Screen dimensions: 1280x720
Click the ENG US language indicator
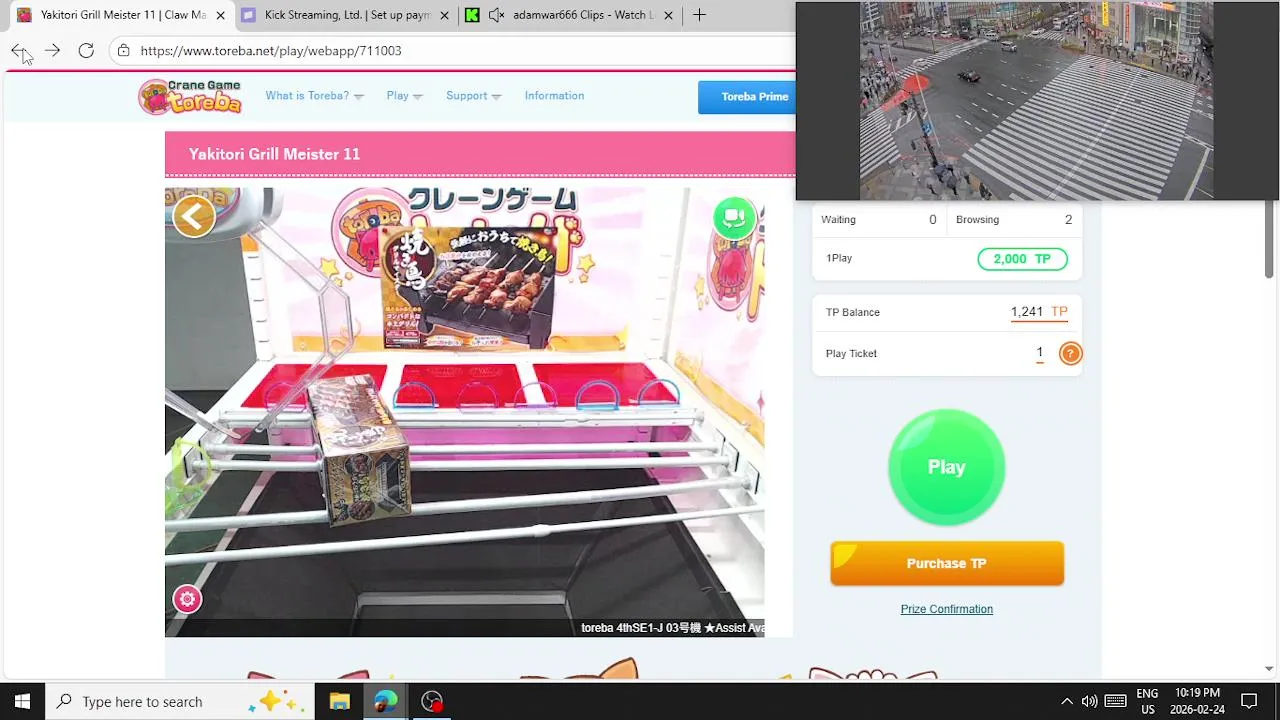point(1147,701)
